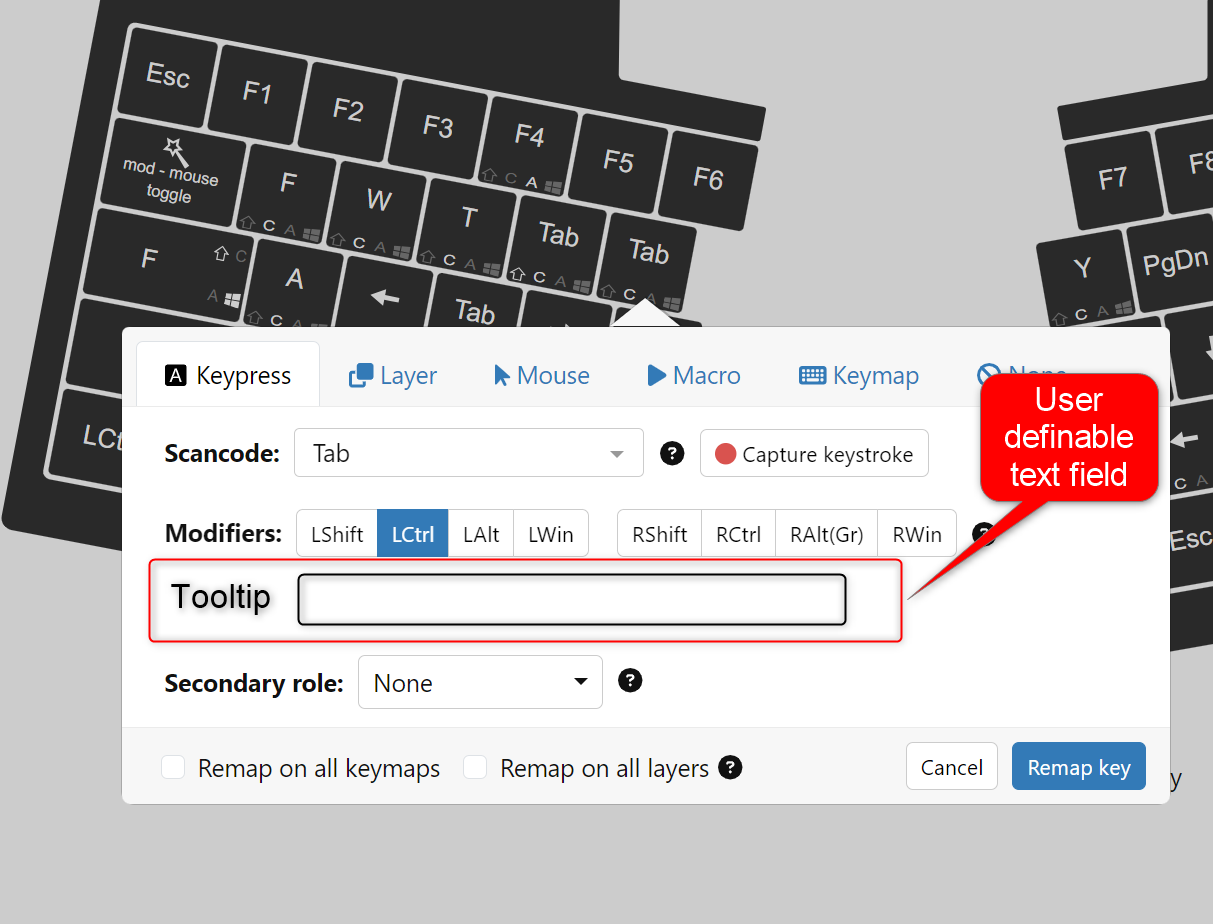This screenshot has height=924, width=1213.
Task: Click the Remap key button
Action: pos(1078,767)
